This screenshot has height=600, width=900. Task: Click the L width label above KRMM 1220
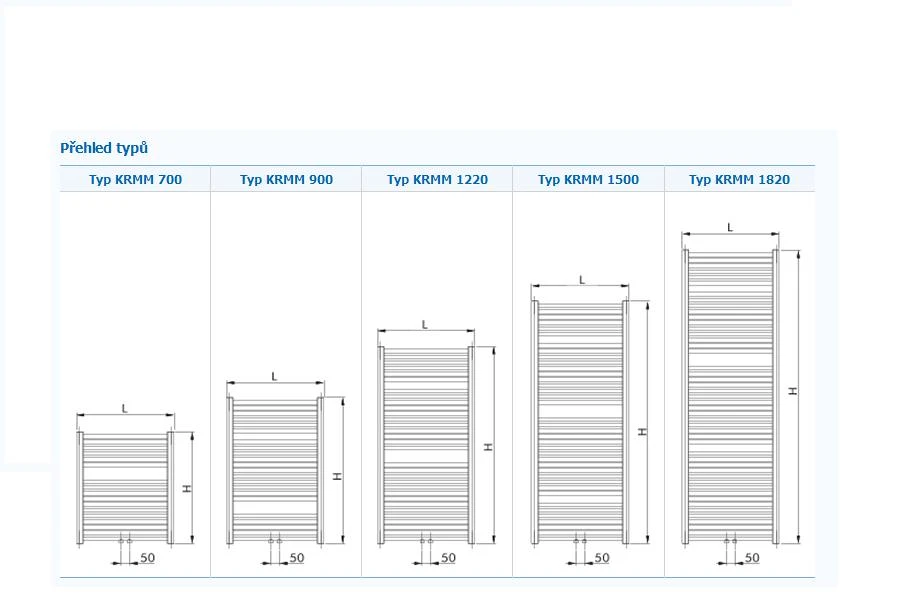click(x=425, y=324)
